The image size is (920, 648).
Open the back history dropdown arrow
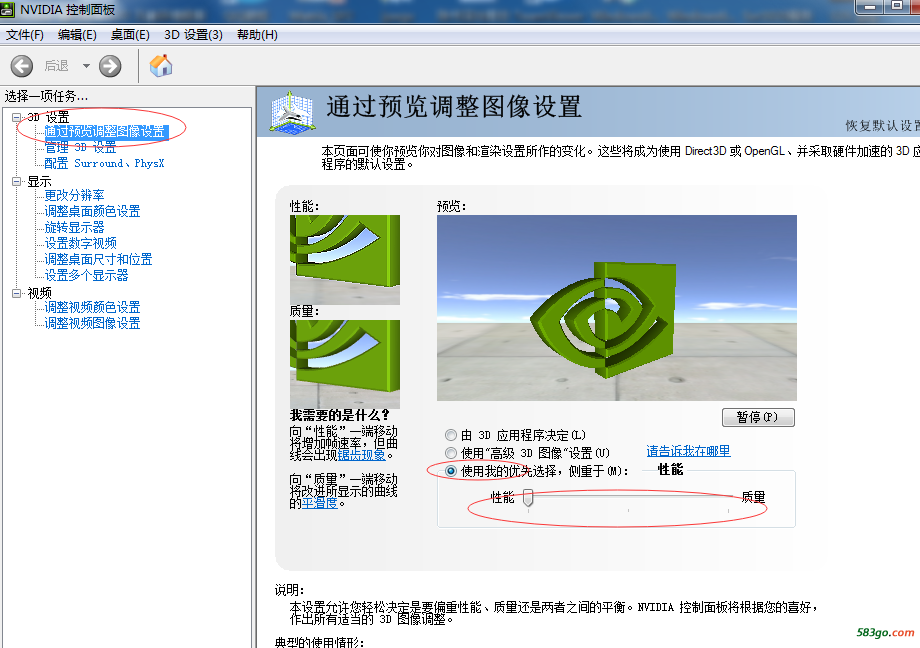pyautogui.click(x=86, y=66)
